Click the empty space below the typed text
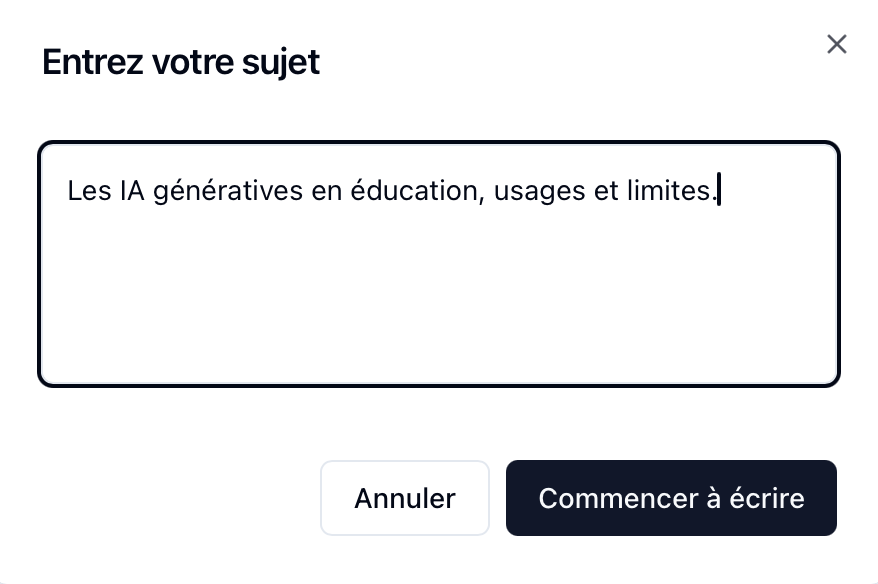The width and height of the screenshot is (878, 584). click(x=438, y=300)
